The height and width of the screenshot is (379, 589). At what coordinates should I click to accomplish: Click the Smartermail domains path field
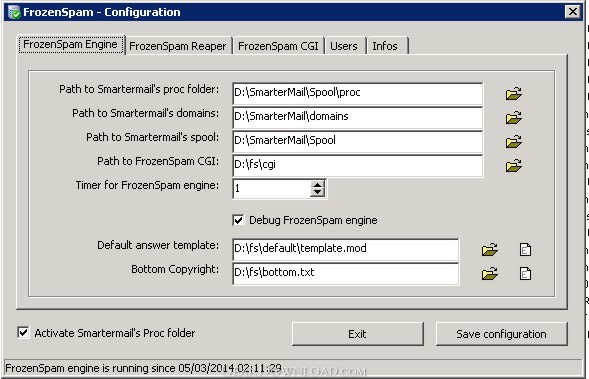coord(358,118)
